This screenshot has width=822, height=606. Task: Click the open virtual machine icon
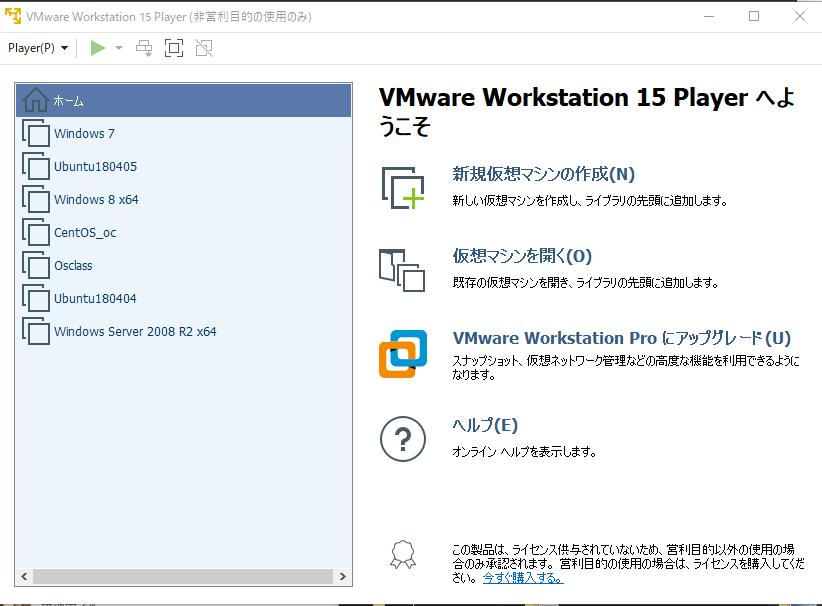pyautogui.click(x=402, y=270)
